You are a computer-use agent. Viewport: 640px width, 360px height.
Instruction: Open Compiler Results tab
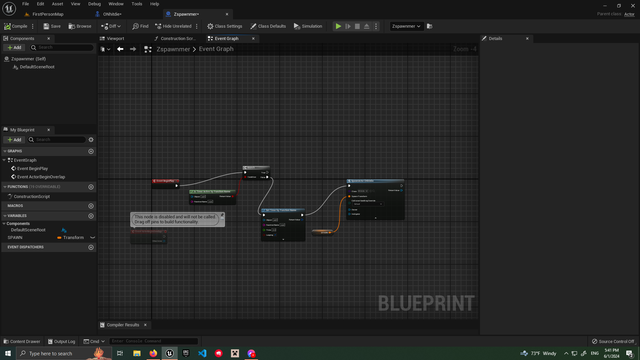pyautogui.click(x=122, y=325)
